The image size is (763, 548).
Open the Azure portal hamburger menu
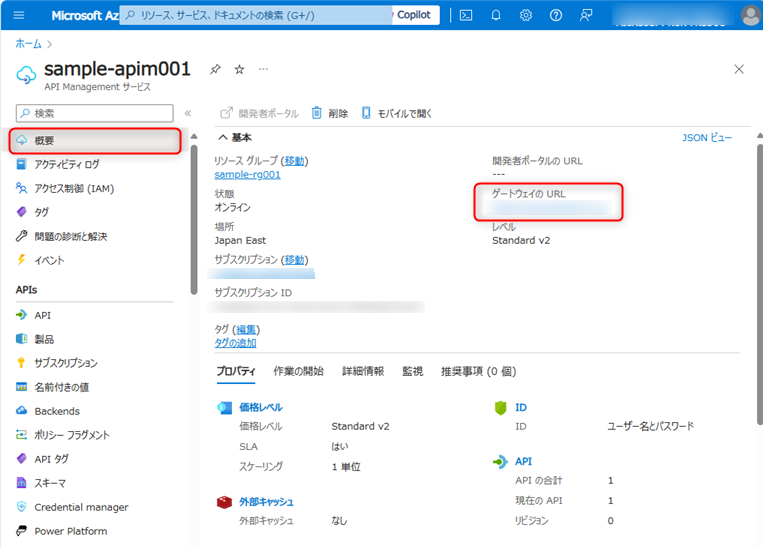[18, 15]
